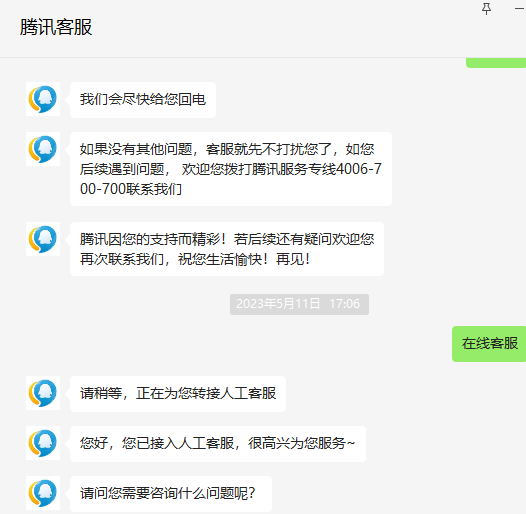
Task: Click avatar beside 腾讯因您的支持而精彩 message
Action: pyautogui.click(x=43, y=239)
